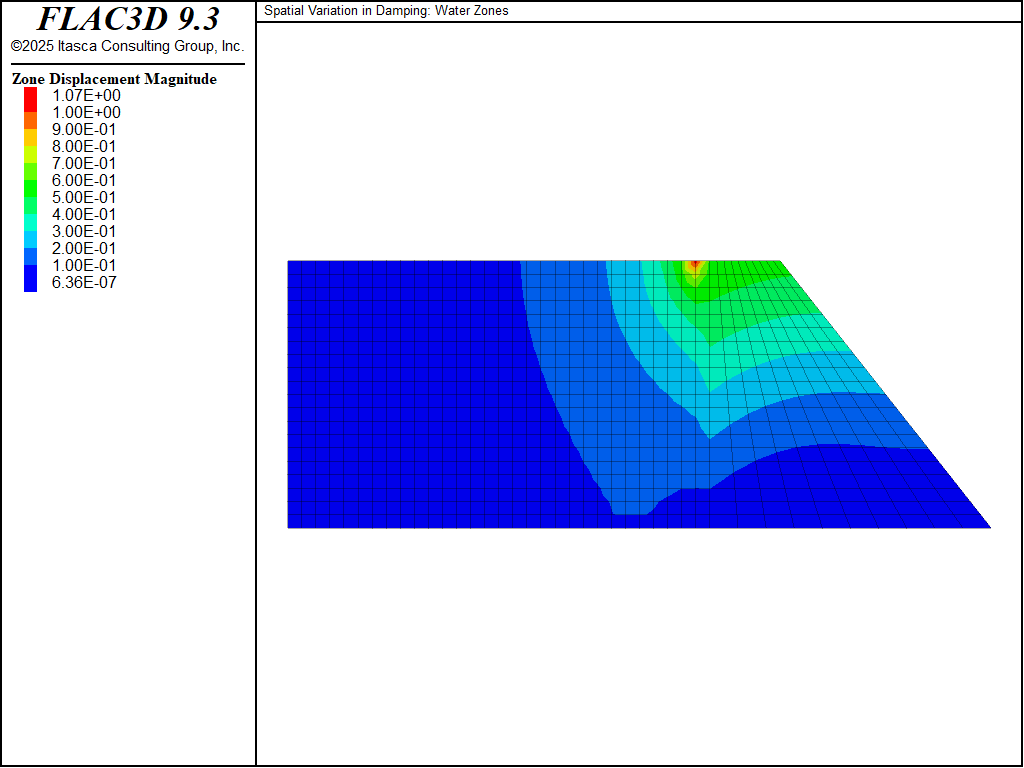Click the Zone Displacement Magnitude legend heading

coord(114,79)
